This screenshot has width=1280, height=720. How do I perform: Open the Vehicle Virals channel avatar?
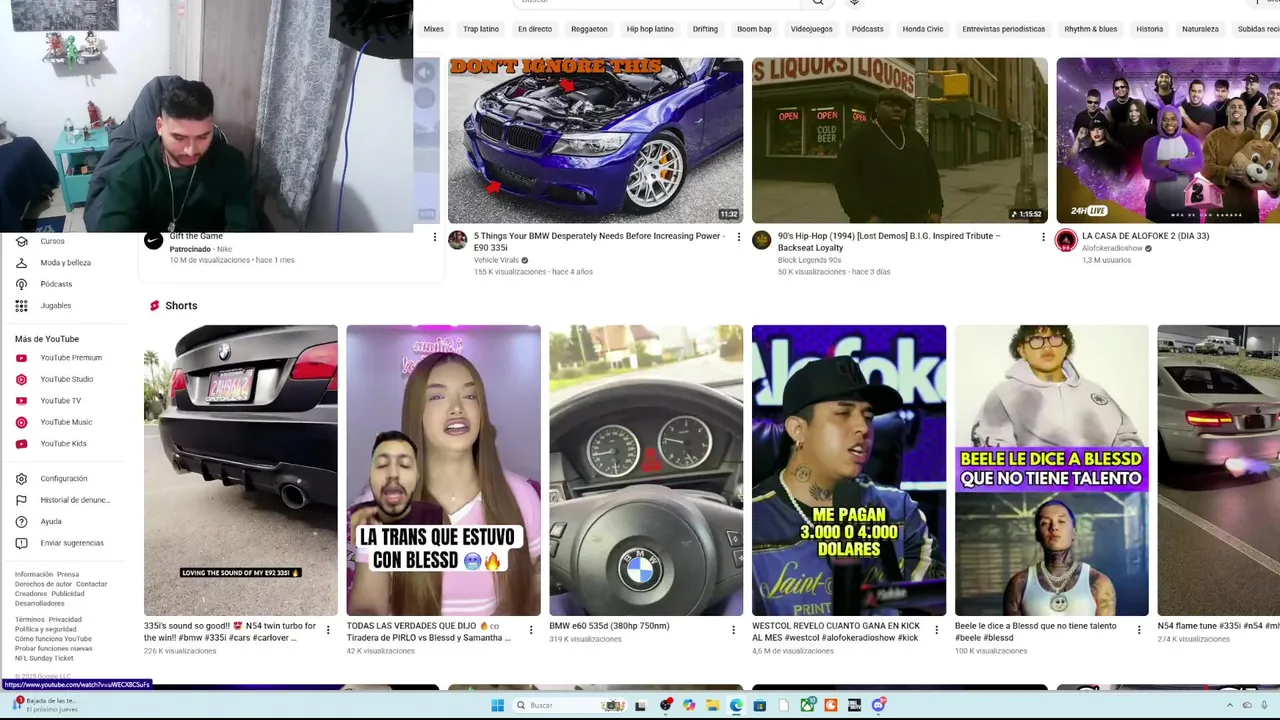pos(457,240)
